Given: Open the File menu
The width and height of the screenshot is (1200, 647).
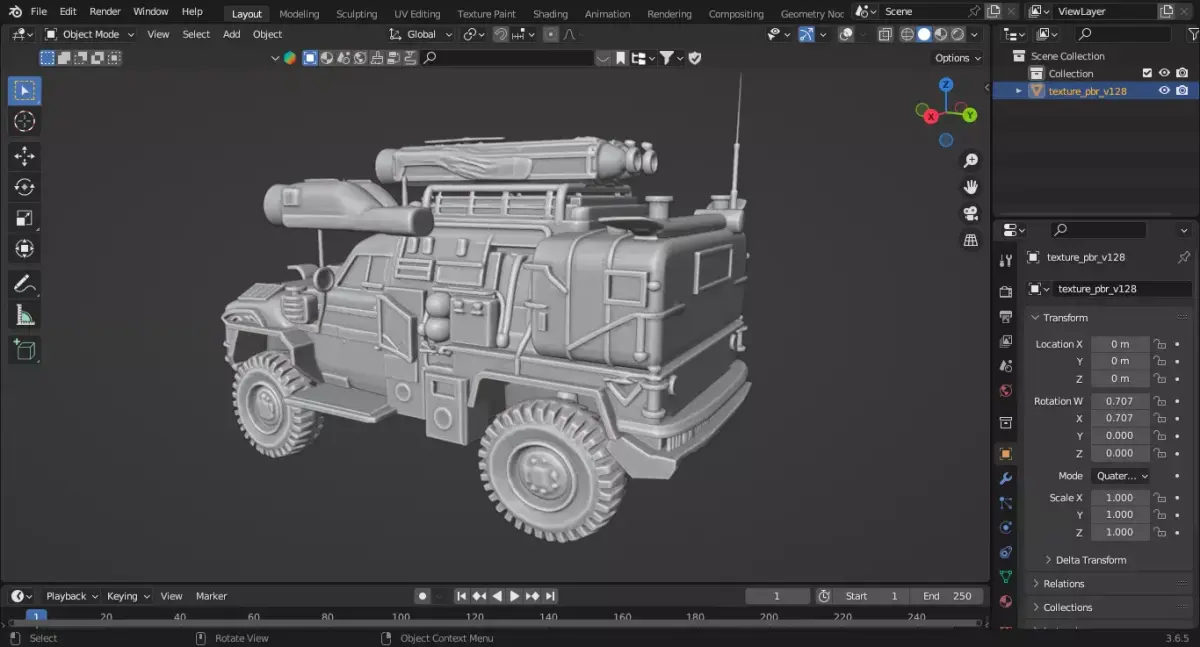Looking at the screenshot, I should click(38, 11).
